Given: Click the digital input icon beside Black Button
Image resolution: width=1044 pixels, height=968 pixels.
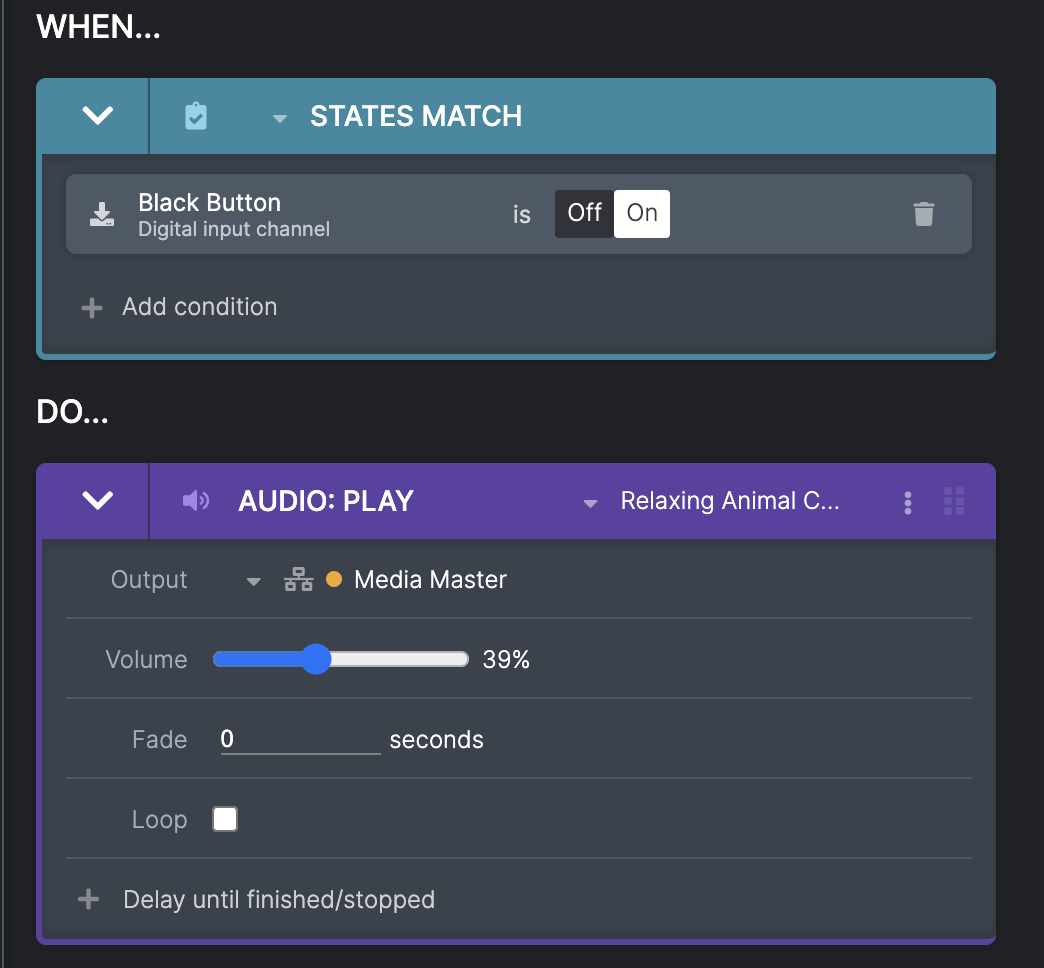Looking at the screenshot, I should click(102, 214).
